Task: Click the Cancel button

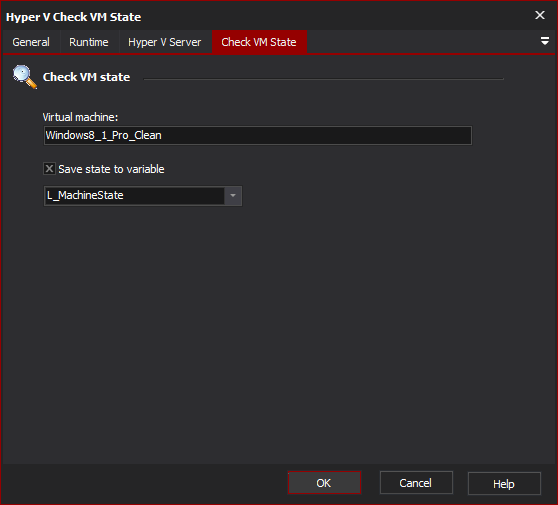Action: (x=416, y=483)
